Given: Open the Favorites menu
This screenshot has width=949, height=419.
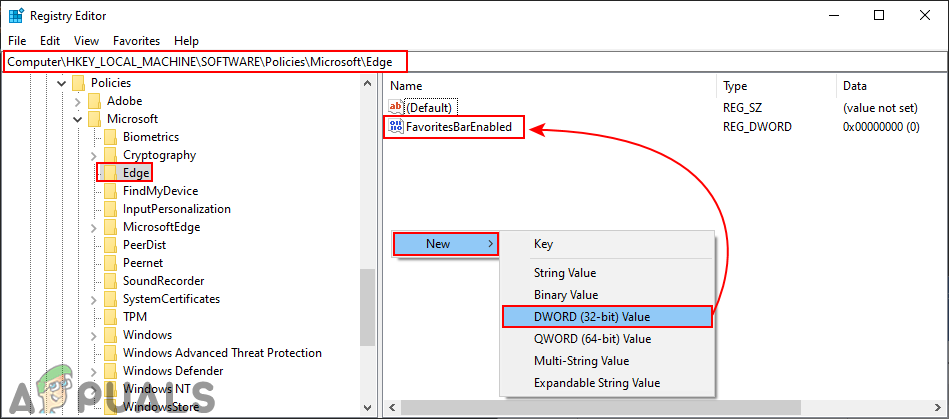Looking at the screenshot, I should click(x=136, y=41).
